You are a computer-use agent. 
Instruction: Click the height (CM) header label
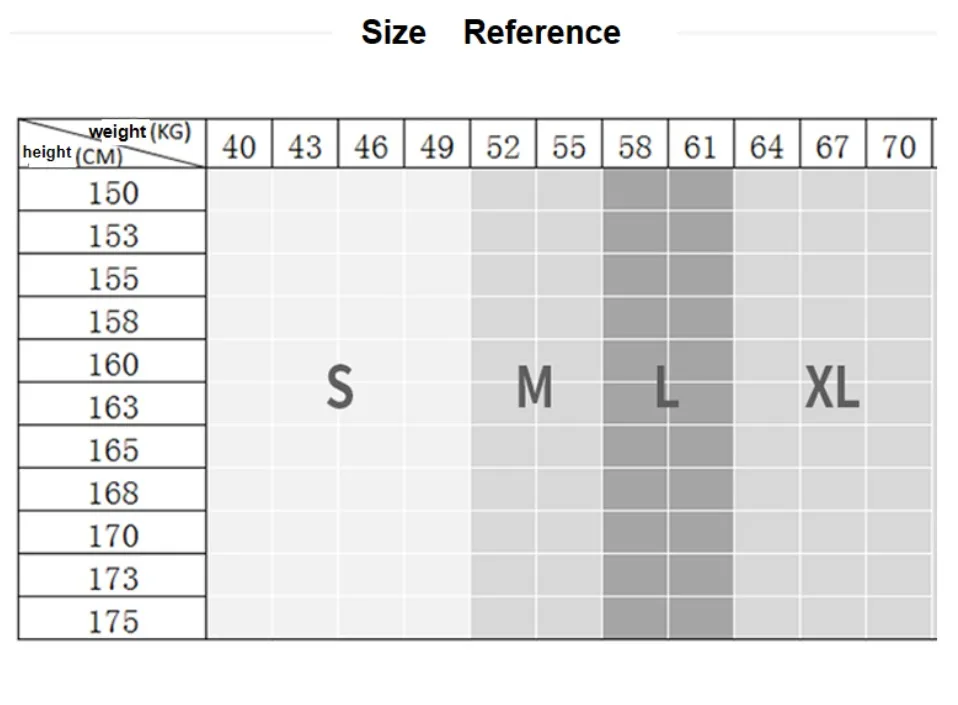click(72, 154)
